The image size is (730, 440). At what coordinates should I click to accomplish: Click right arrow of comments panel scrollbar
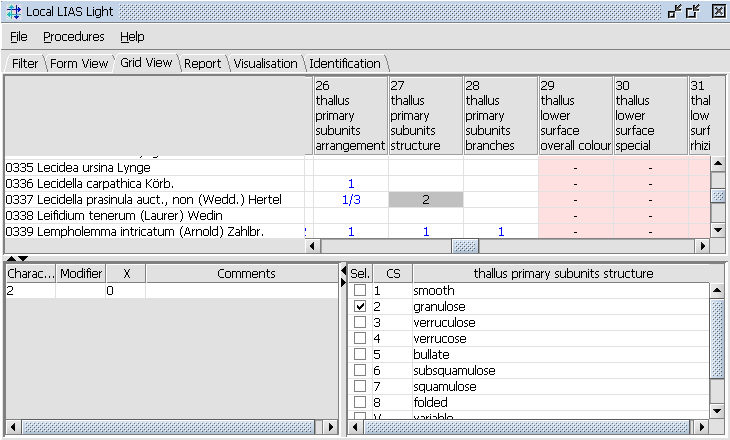point(331,426)
